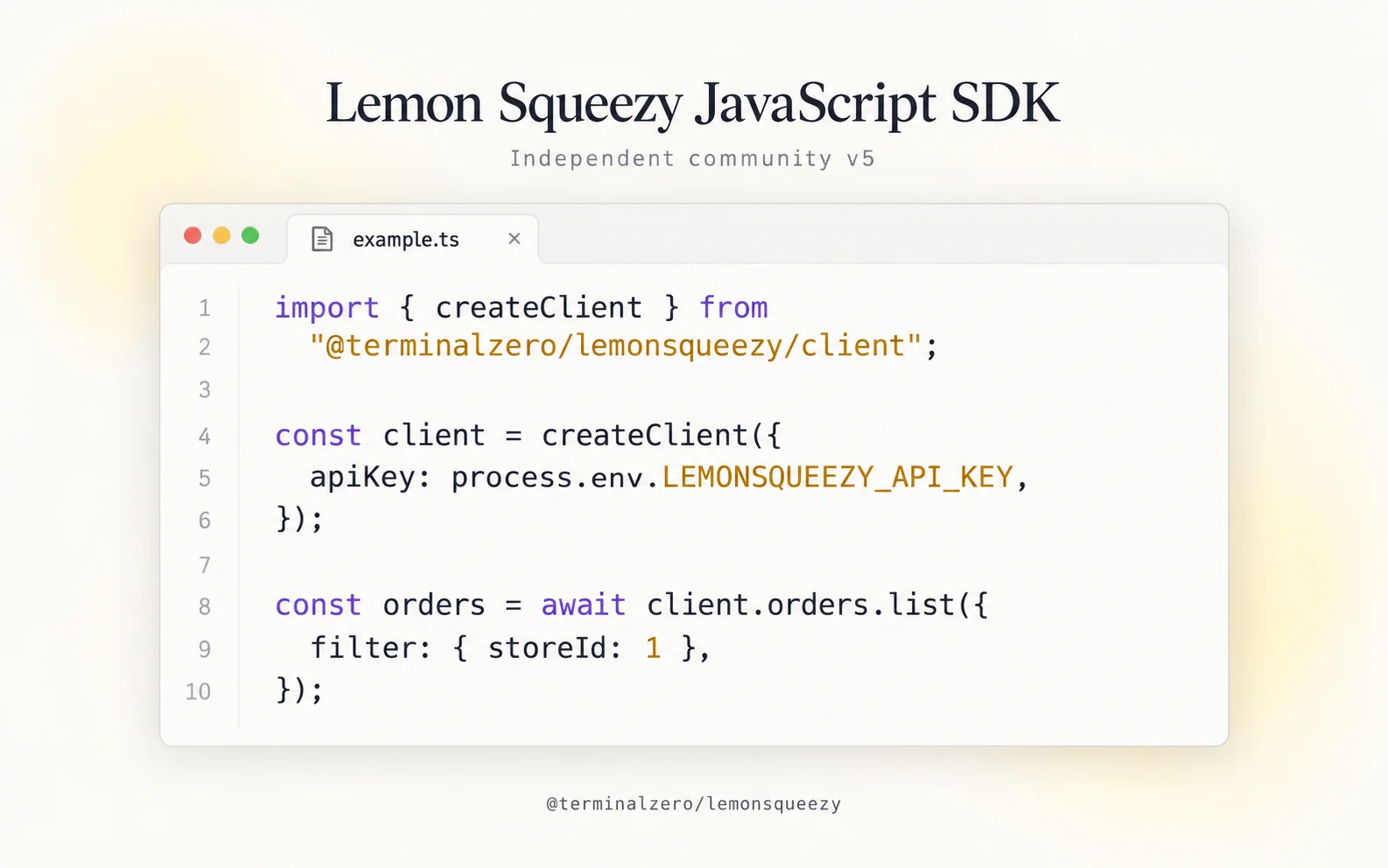Click the filter property on line 9
This screenshot has height=868, width=1388.
coord(362,648)
